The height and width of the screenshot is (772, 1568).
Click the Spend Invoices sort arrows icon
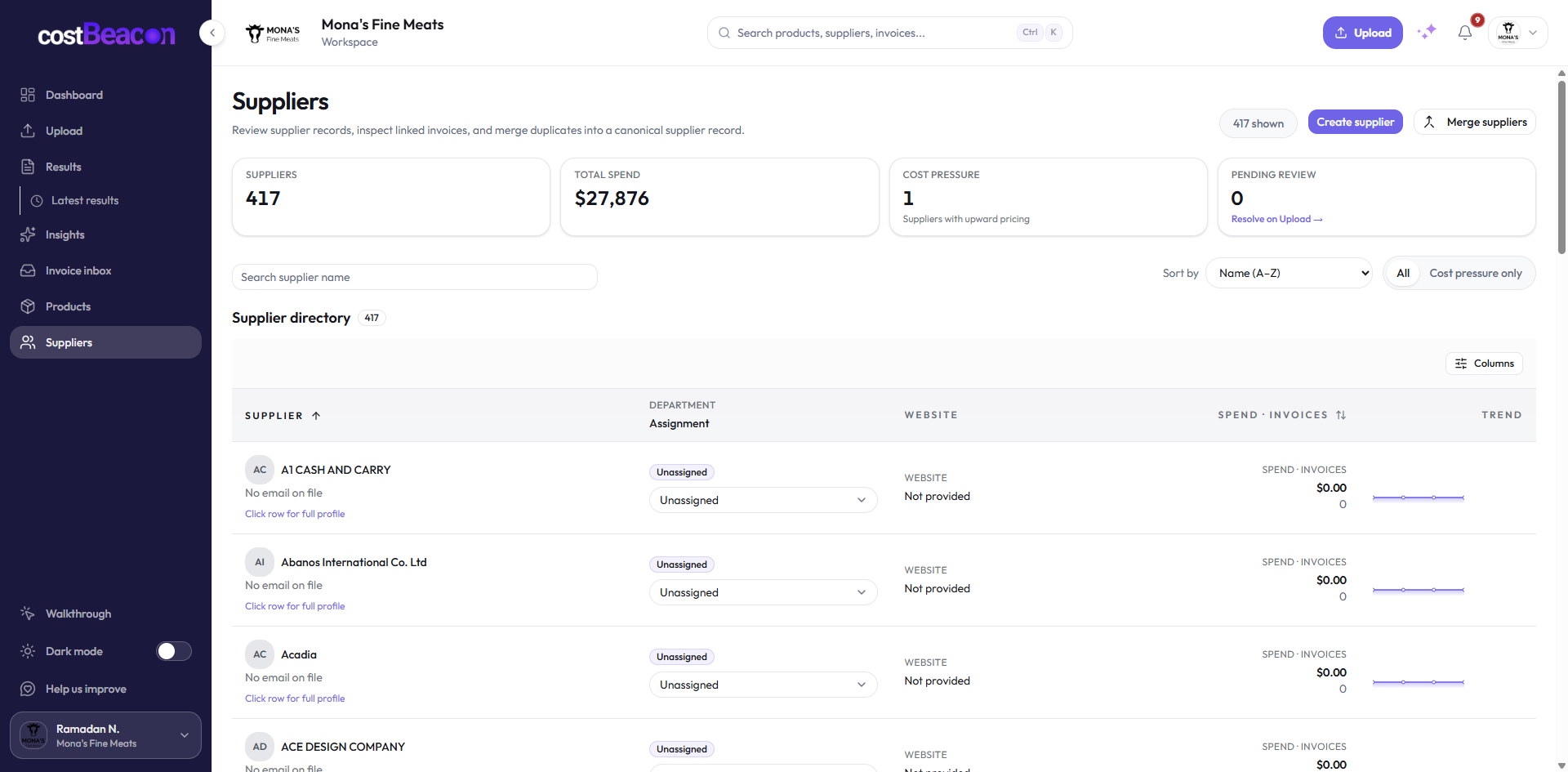pyautogui.click(x=1341, y=415)
